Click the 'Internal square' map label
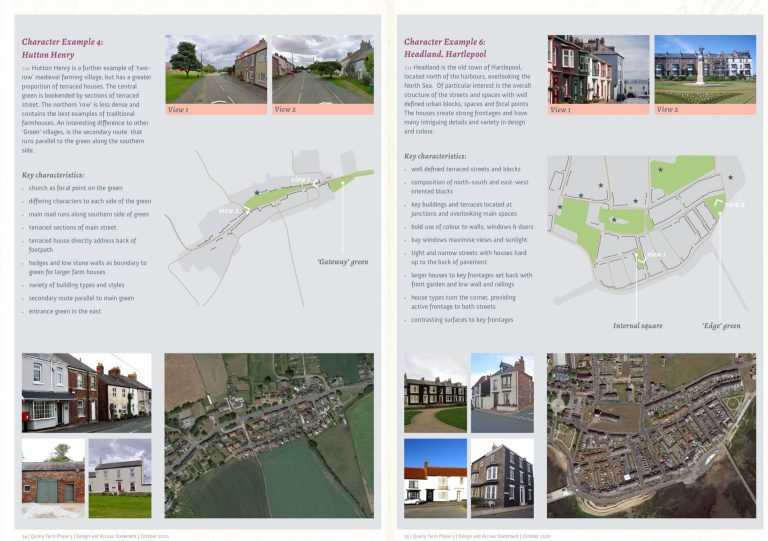768x541 pixels. coord(638,326)
